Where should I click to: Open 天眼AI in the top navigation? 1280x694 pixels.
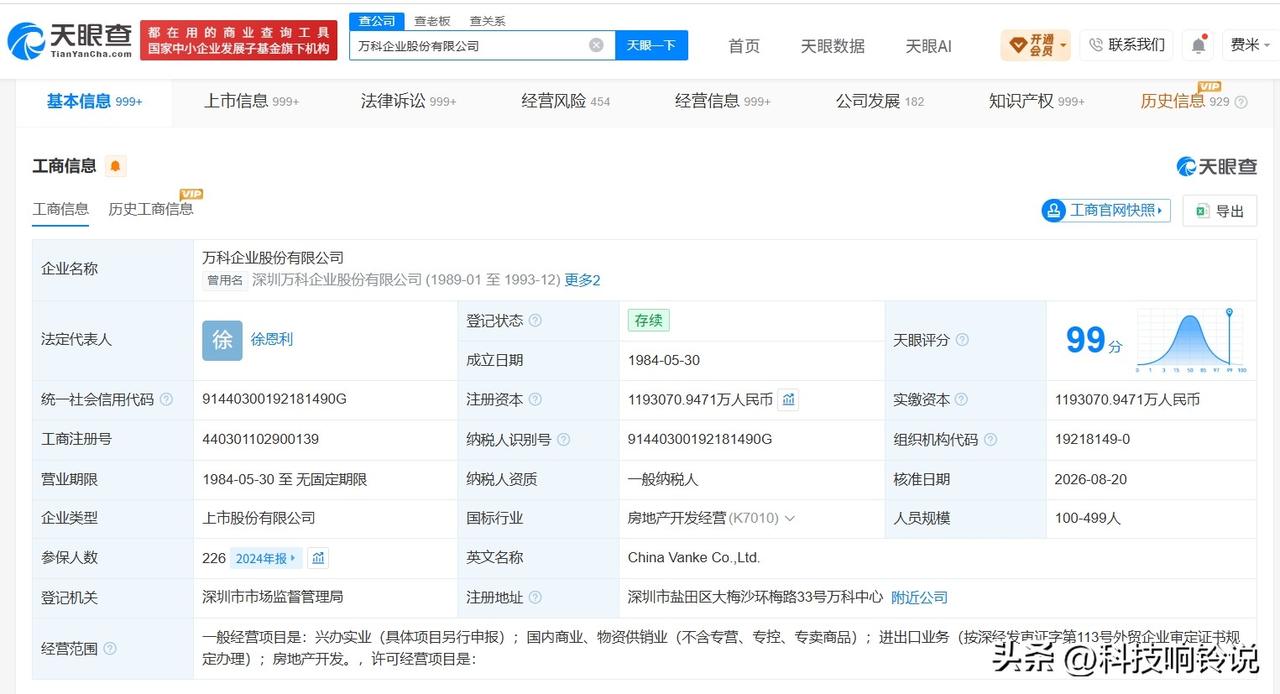pyautogui.click(x=928, y=46)
